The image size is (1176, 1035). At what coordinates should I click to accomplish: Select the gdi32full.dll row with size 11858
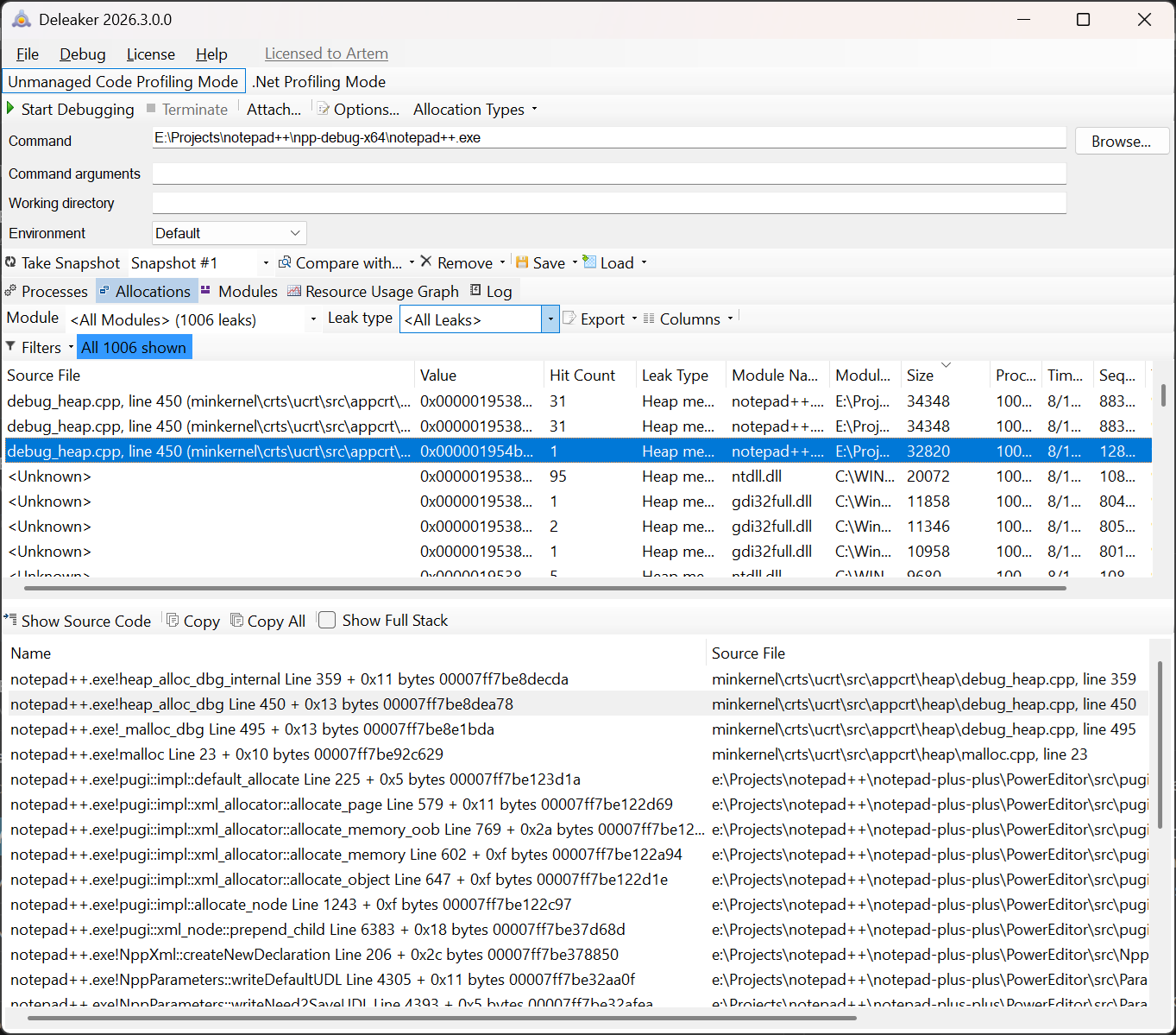(578, 502)
